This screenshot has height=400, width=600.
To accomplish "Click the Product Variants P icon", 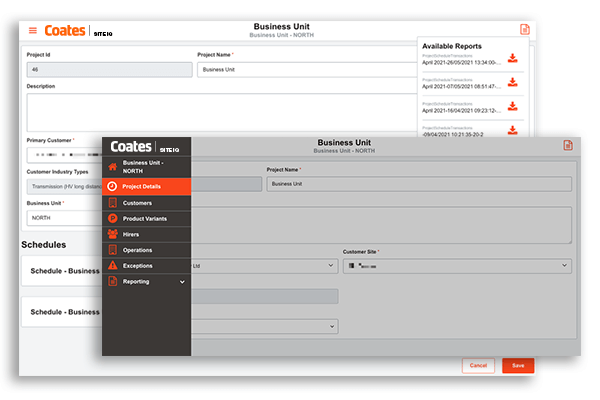I will (x=112, y=219).
